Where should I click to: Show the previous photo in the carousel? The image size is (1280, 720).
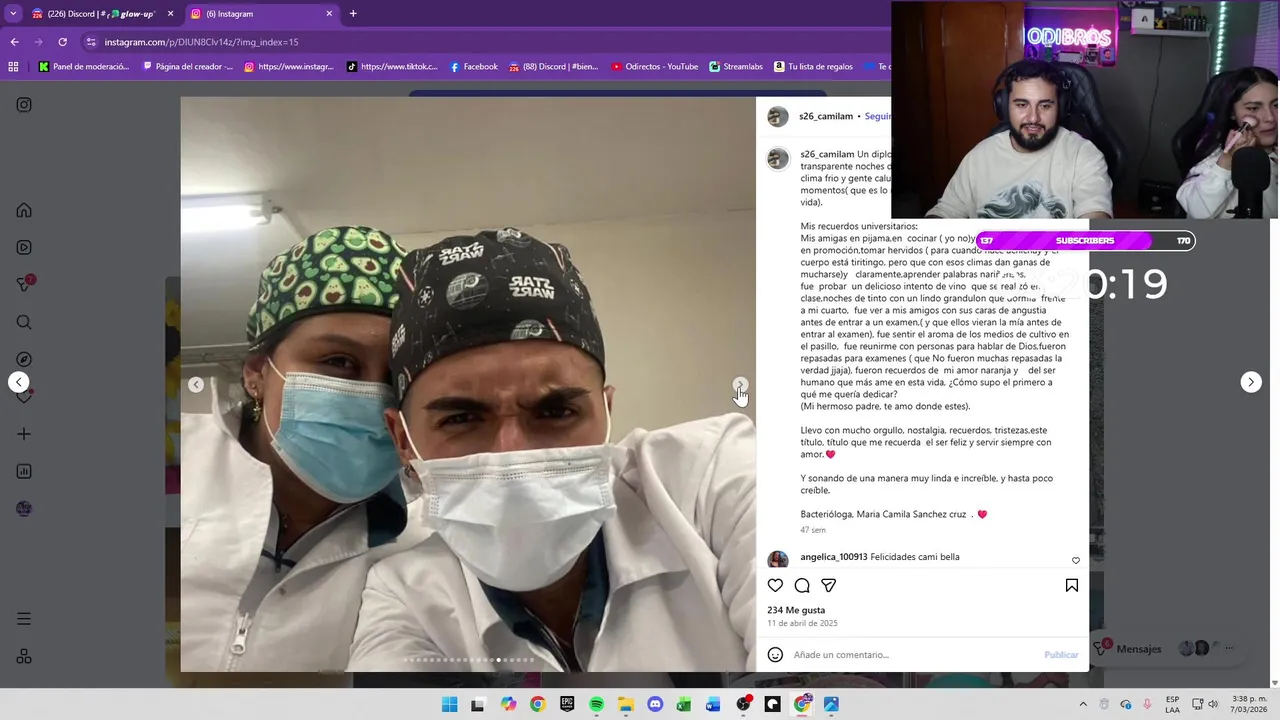(196, 385)
